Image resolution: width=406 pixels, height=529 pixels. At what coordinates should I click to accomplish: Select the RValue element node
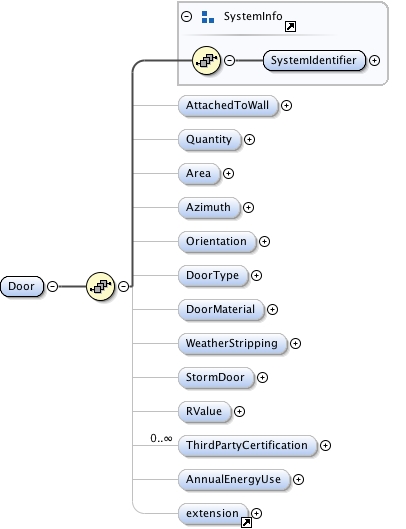click(205, 411)
